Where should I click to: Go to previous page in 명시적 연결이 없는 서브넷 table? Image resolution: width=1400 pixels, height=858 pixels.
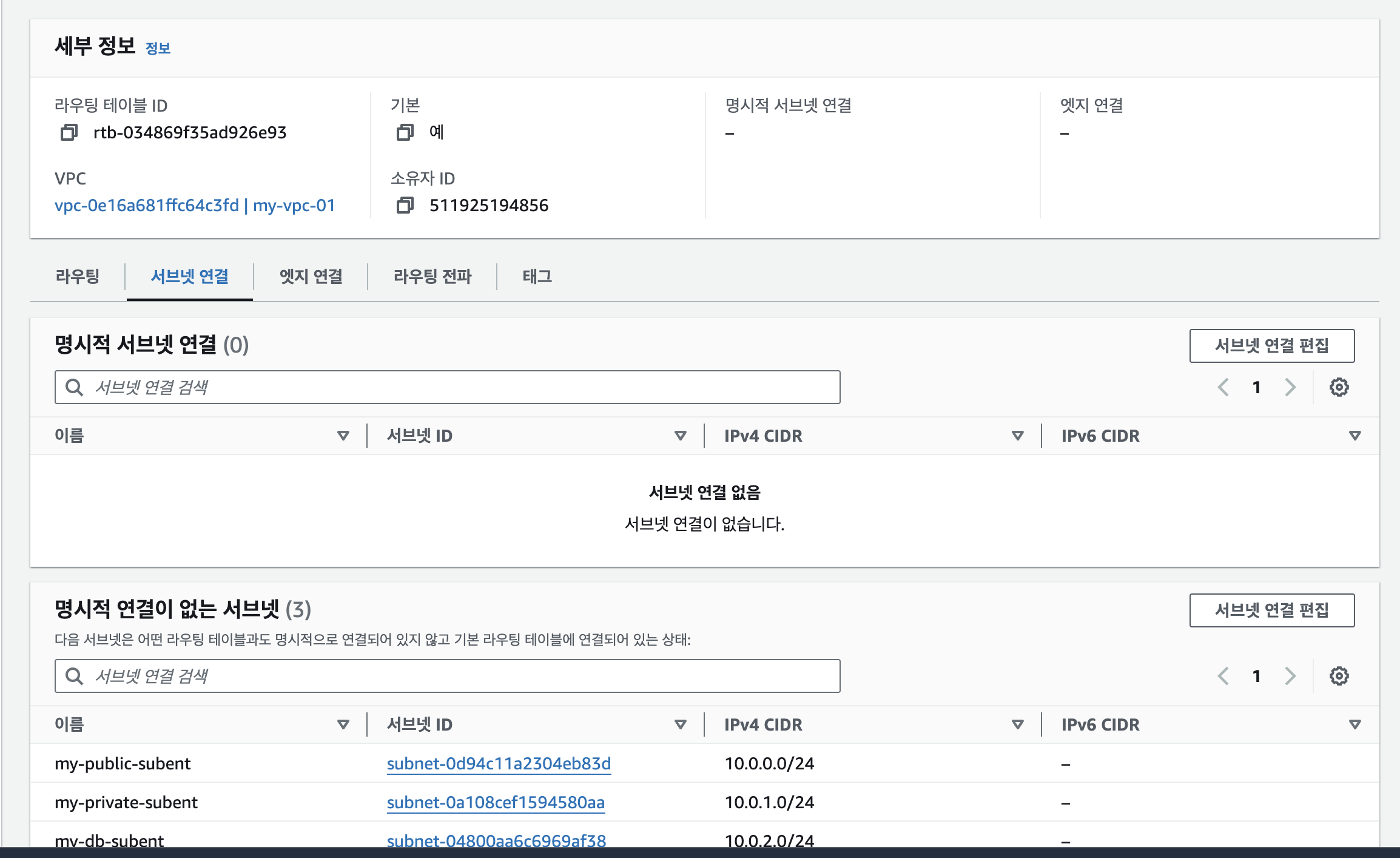pyautogui.click(x=1223, y=676)
